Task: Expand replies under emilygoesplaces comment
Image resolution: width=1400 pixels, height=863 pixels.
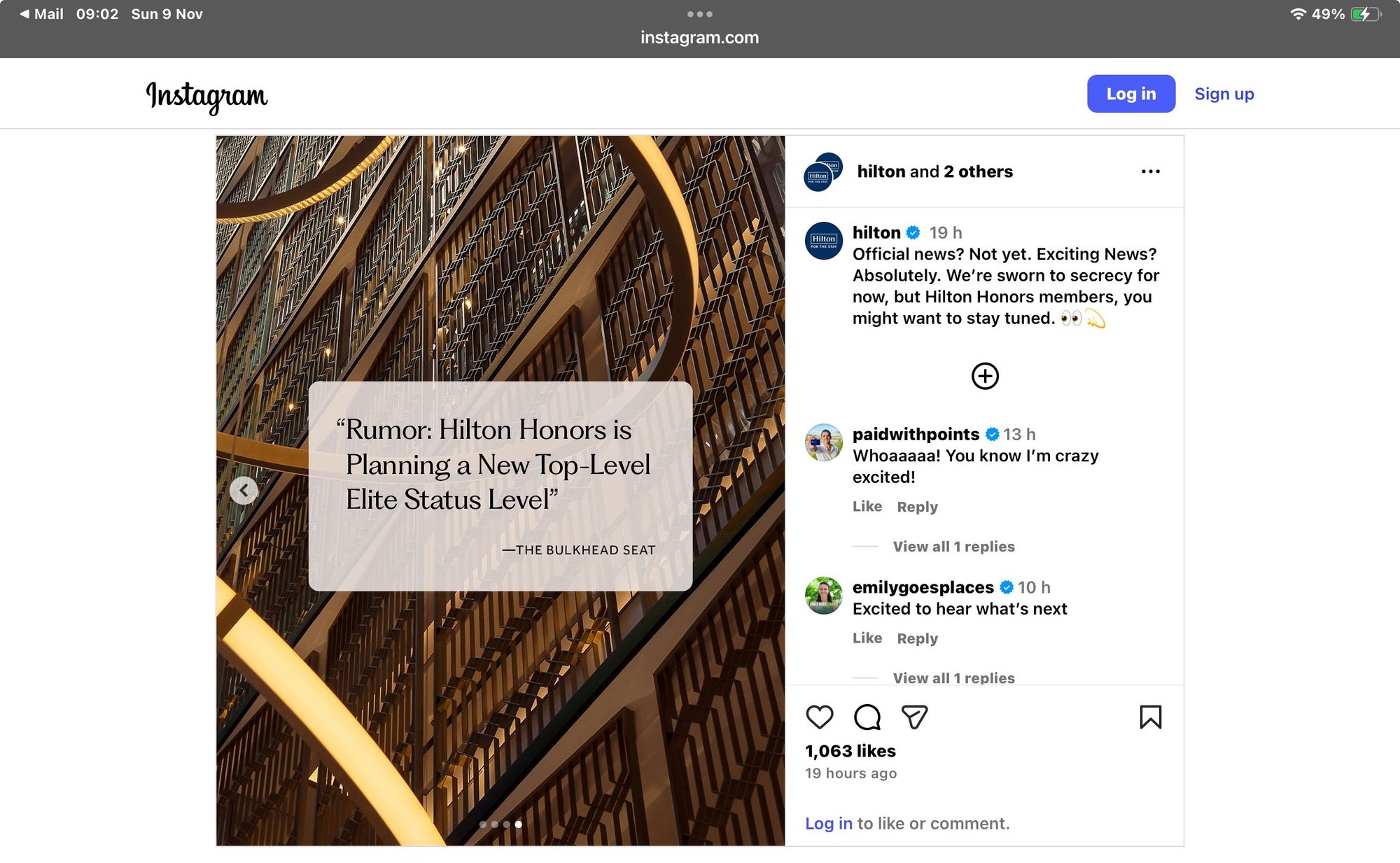Action: point(953,678)
